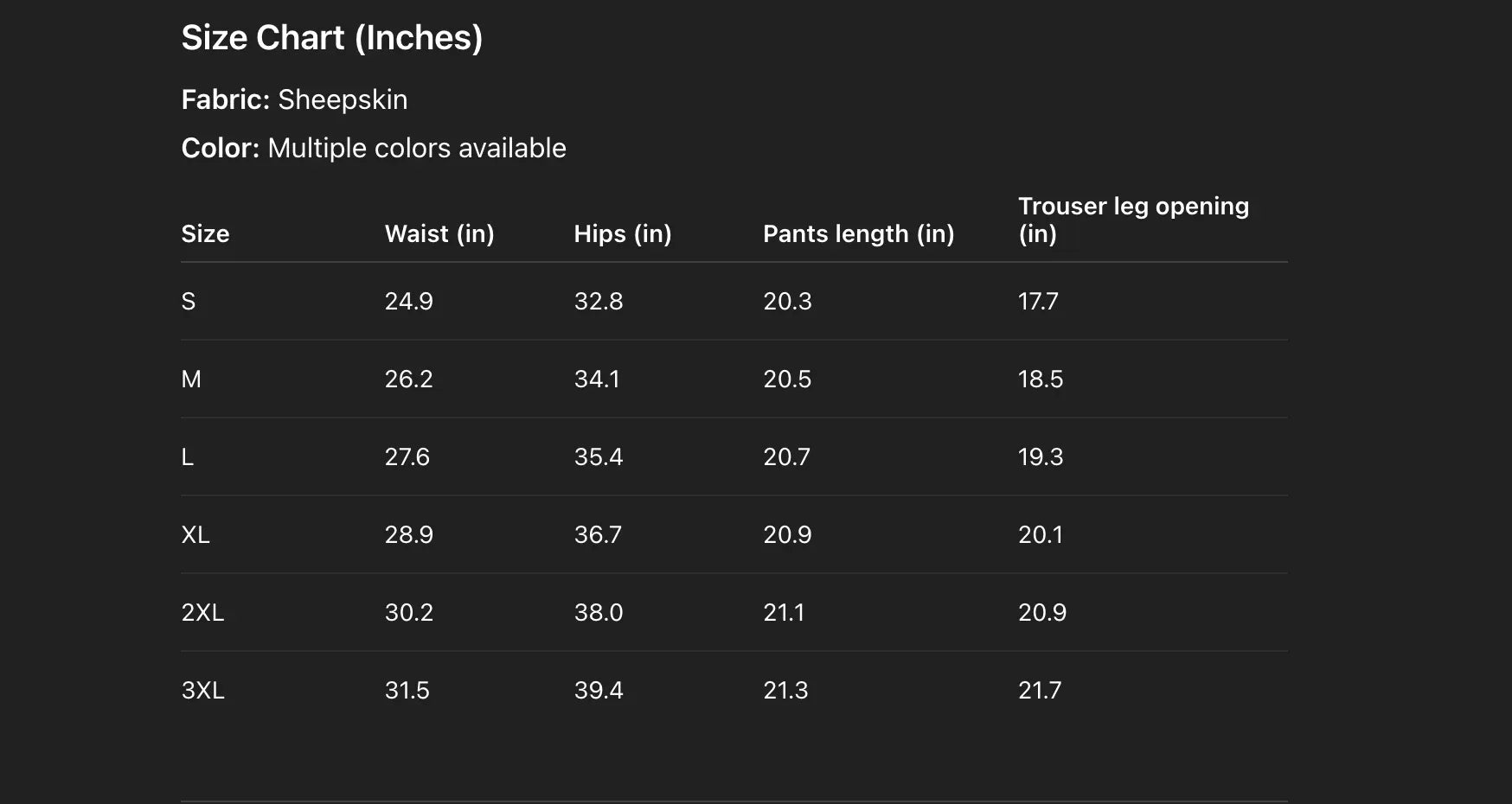Click the Multiple colors available text
Viewport: 1512px width, 804px height.
point(417,148)
